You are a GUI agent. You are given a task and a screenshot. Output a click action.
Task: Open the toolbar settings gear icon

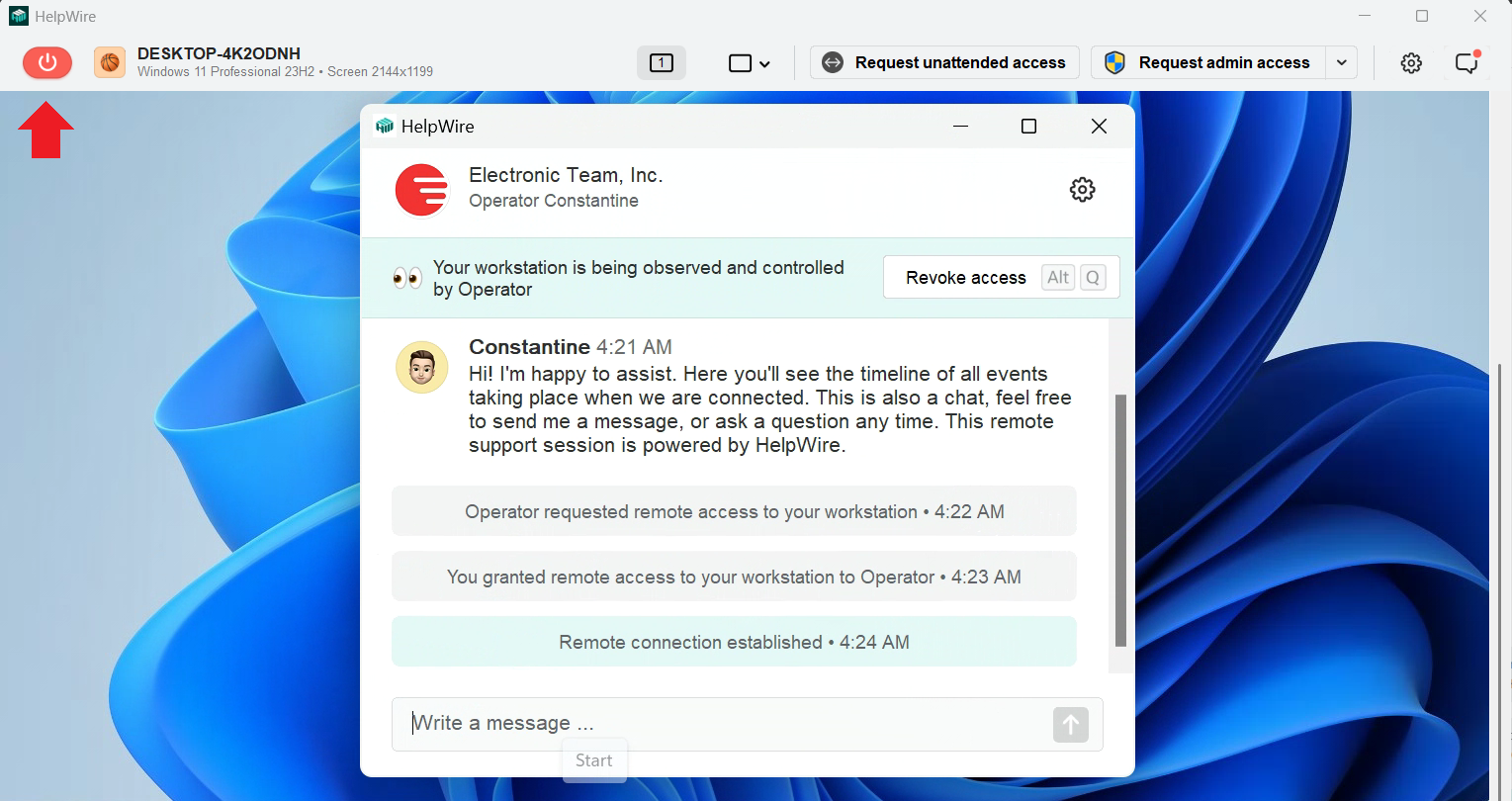click(x=1410, y=62)
